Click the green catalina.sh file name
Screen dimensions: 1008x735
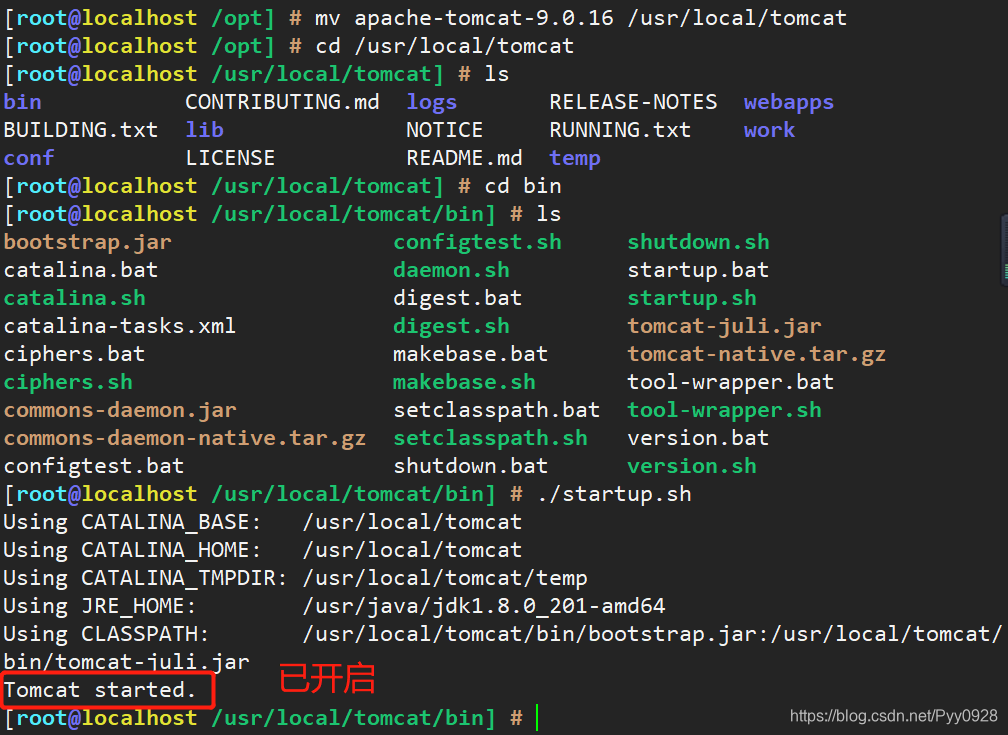pyautogui.click(x=75, y=298)
